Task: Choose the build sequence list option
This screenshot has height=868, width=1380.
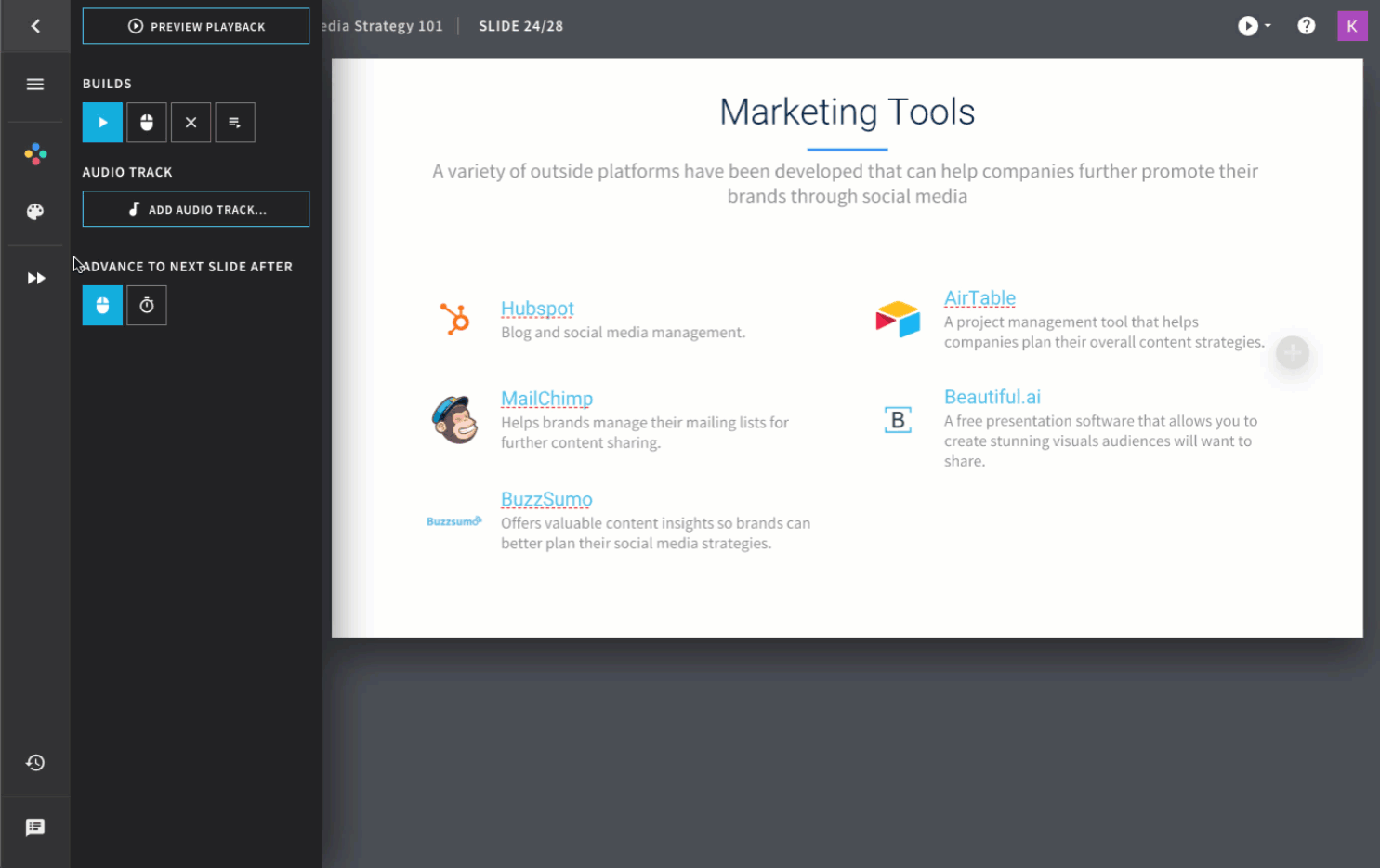Action: coord(235,123)
